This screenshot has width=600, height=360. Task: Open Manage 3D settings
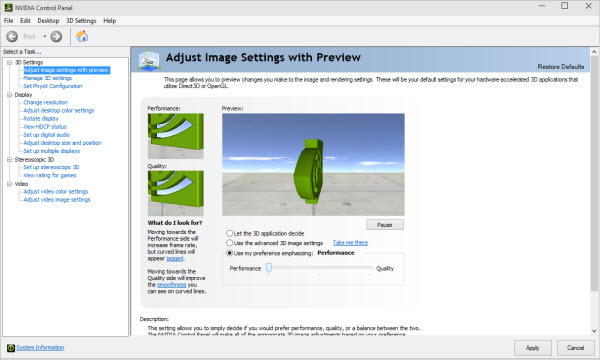click(47, 78)
